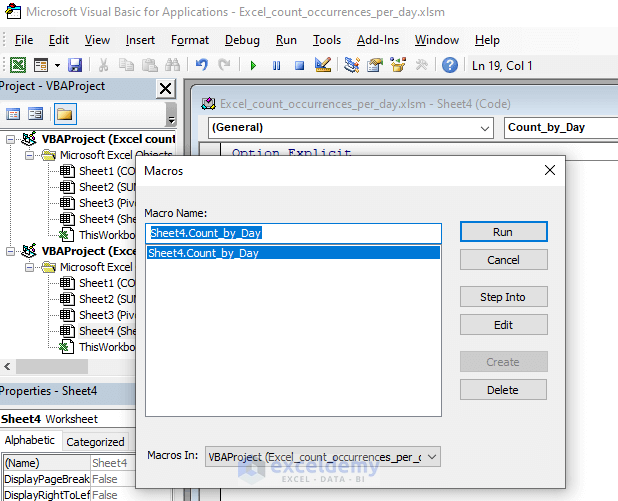Undo the last action with blue arrow
Viewport: 618px width, 501px height.
pos(201,65)
